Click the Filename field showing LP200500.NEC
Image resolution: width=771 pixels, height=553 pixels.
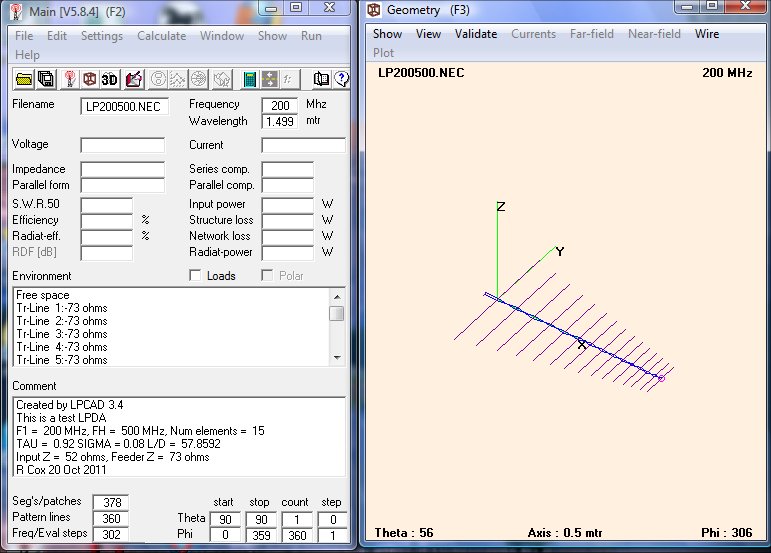pyautogui.click(x=124, y=107)
